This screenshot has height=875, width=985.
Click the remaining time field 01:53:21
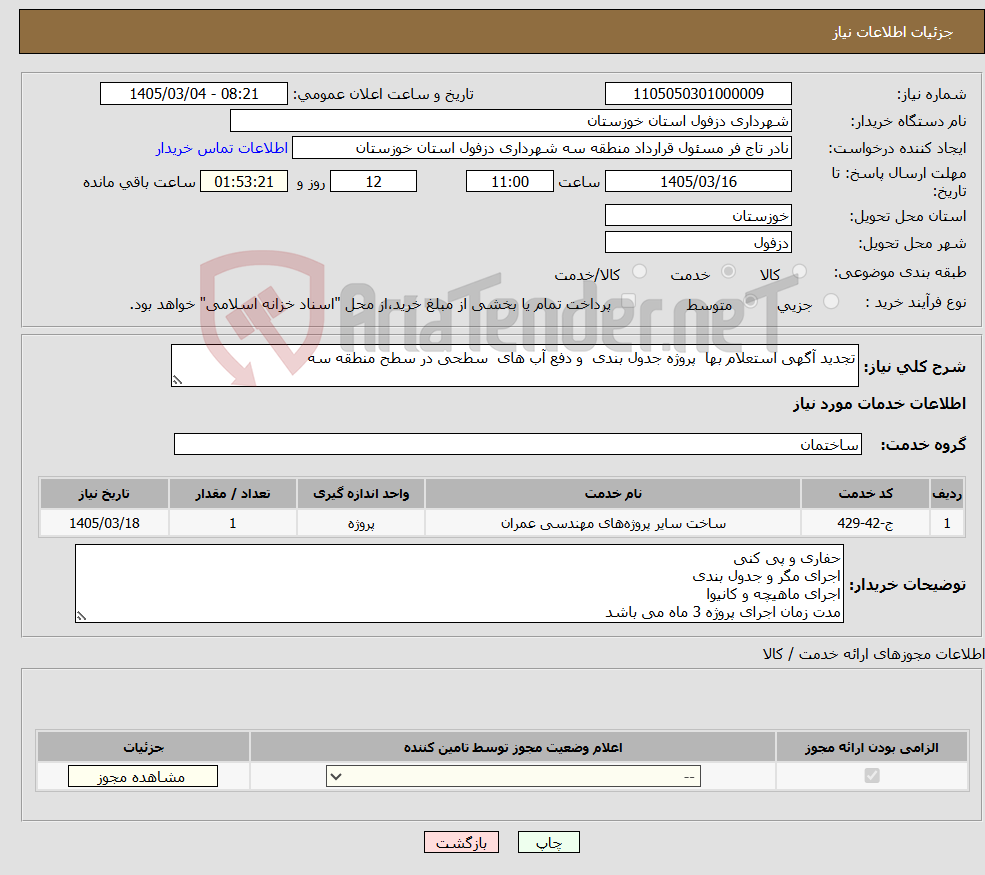[244, 182]
